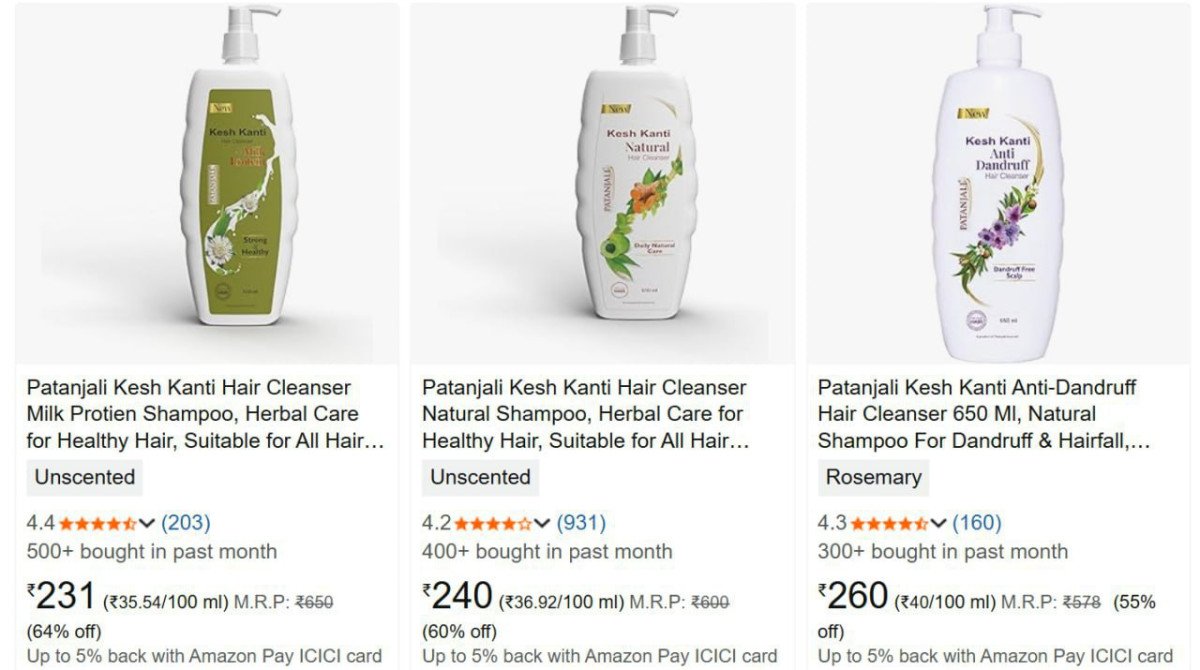Select Unscented tag under Milk Protien shampoo

(x=84, y=477)
